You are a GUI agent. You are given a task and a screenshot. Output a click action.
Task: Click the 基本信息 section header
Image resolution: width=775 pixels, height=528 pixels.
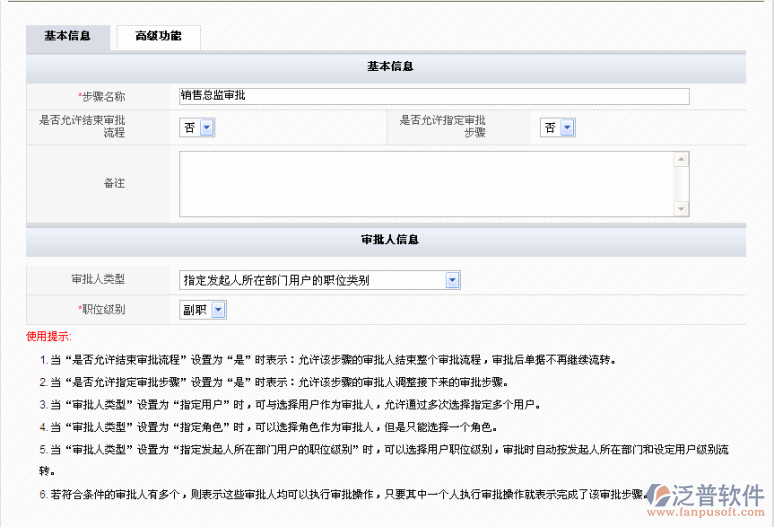pyautogui.click(x=386, y=67)
